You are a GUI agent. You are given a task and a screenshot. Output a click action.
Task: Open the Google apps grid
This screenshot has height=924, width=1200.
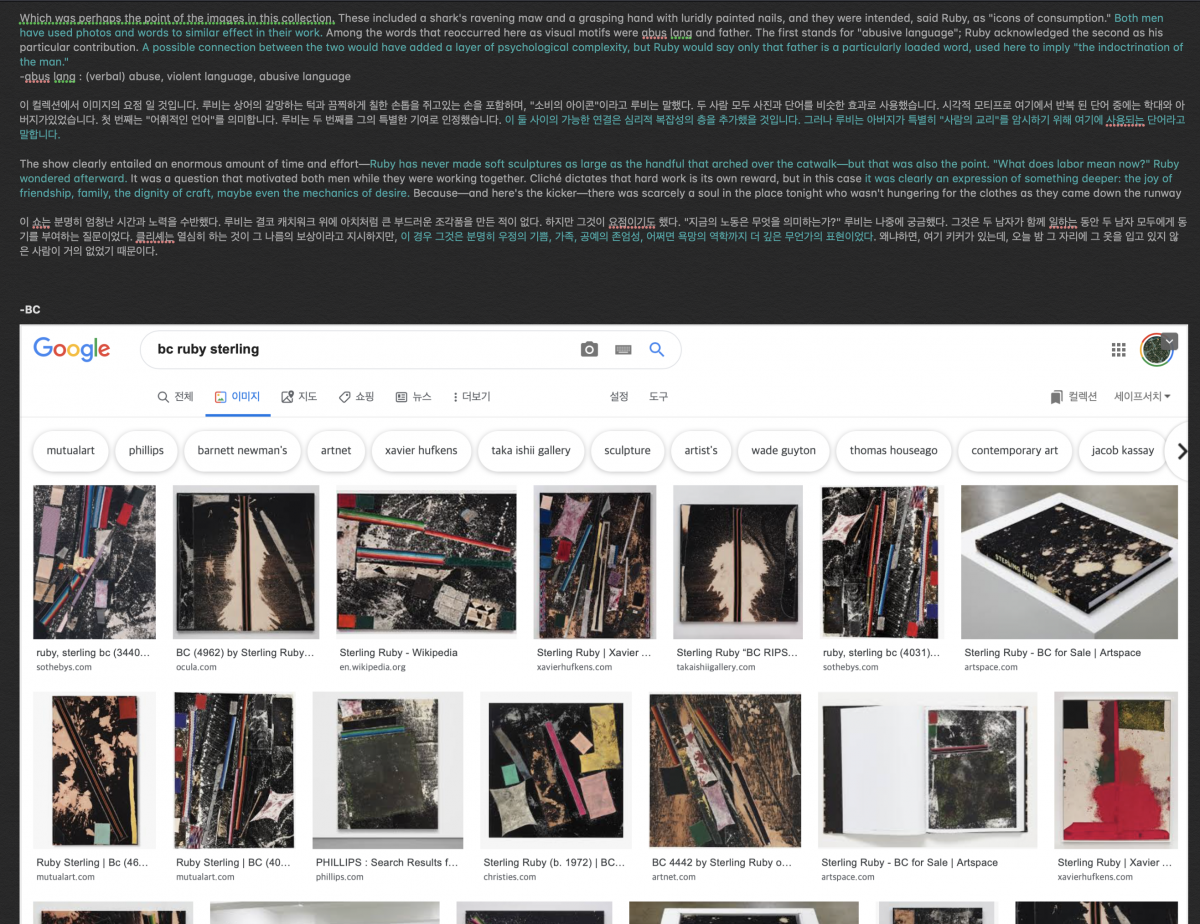(1119, 349)
